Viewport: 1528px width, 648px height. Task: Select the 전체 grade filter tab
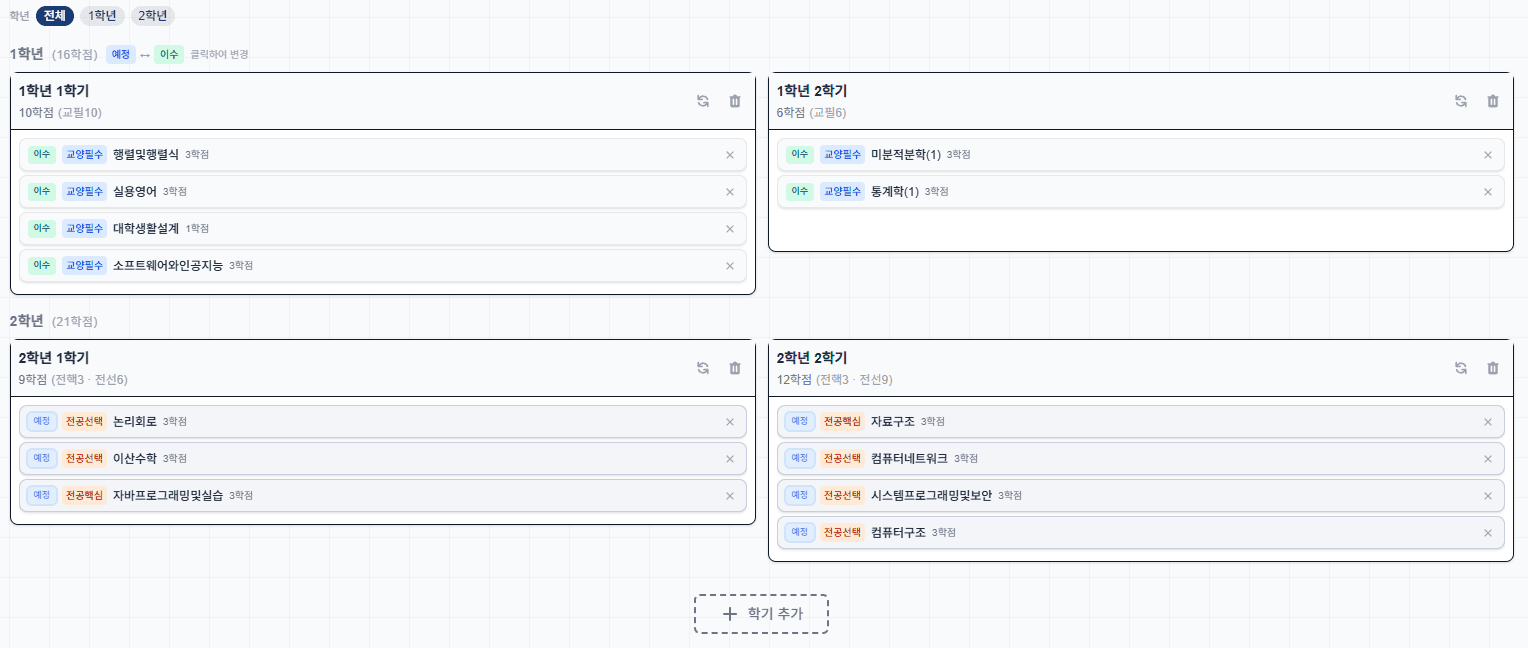tap(55, 16)
